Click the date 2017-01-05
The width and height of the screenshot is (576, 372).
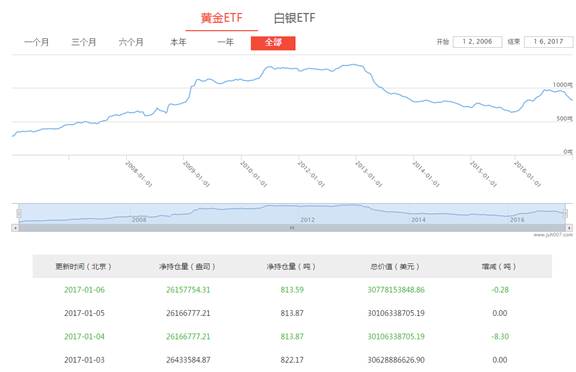click(x=84, y=313)
